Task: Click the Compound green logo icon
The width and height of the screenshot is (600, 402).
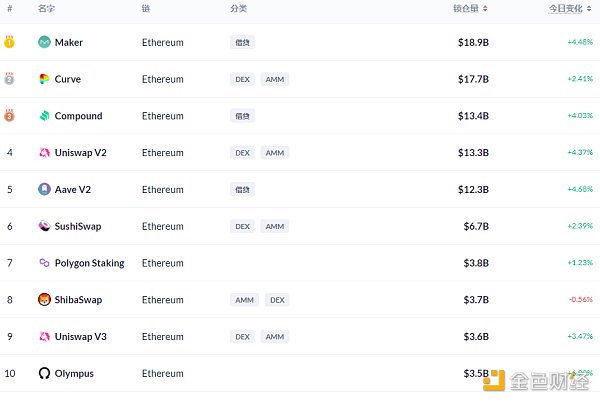Action: click(44, 116)
